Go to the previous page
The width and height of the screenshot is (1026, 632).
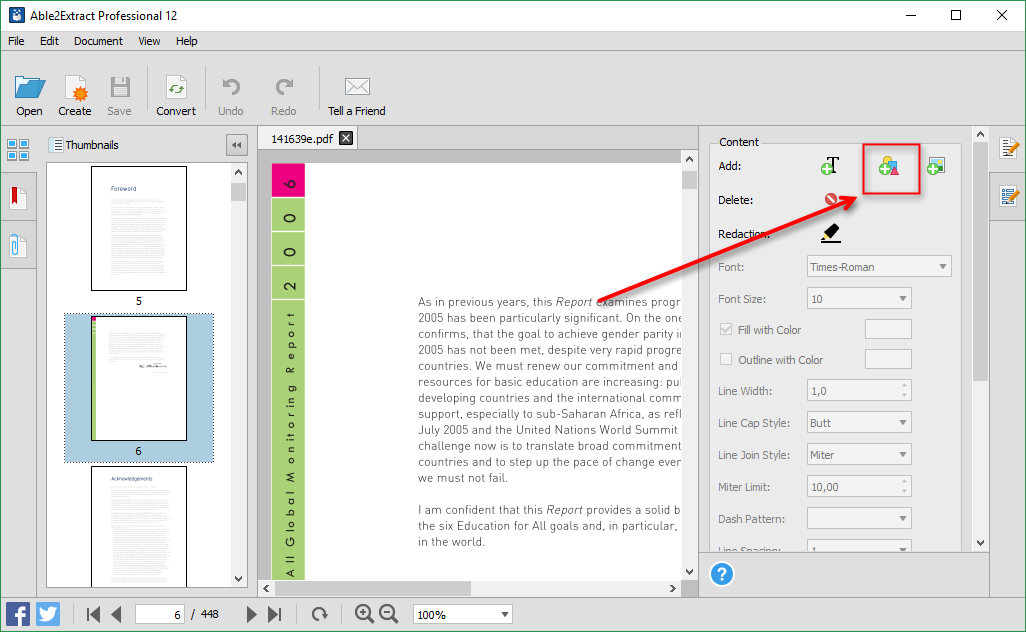[116, 614]
